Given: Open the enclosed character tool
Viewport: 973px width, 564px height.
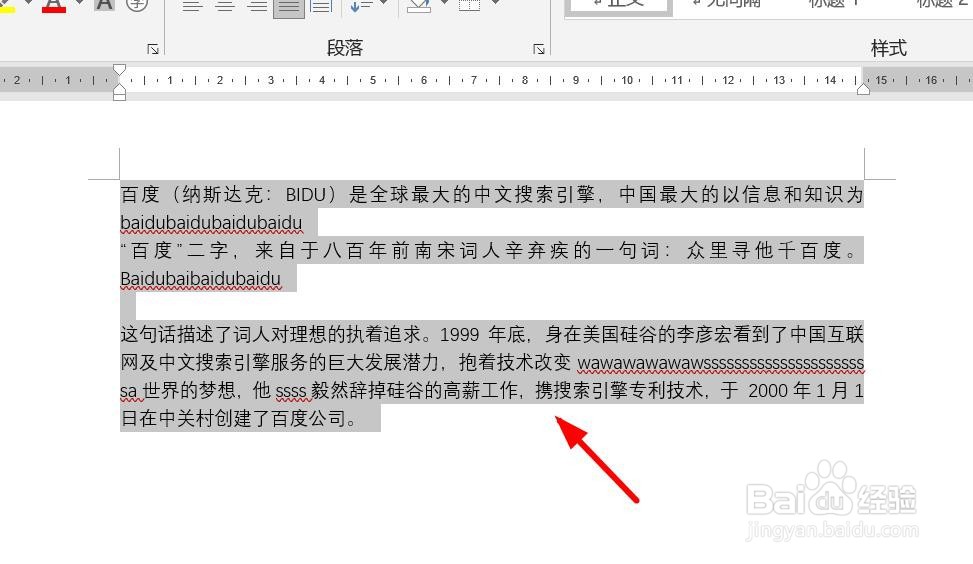Looking at the screenshot, I should click(x=137, y=4).
